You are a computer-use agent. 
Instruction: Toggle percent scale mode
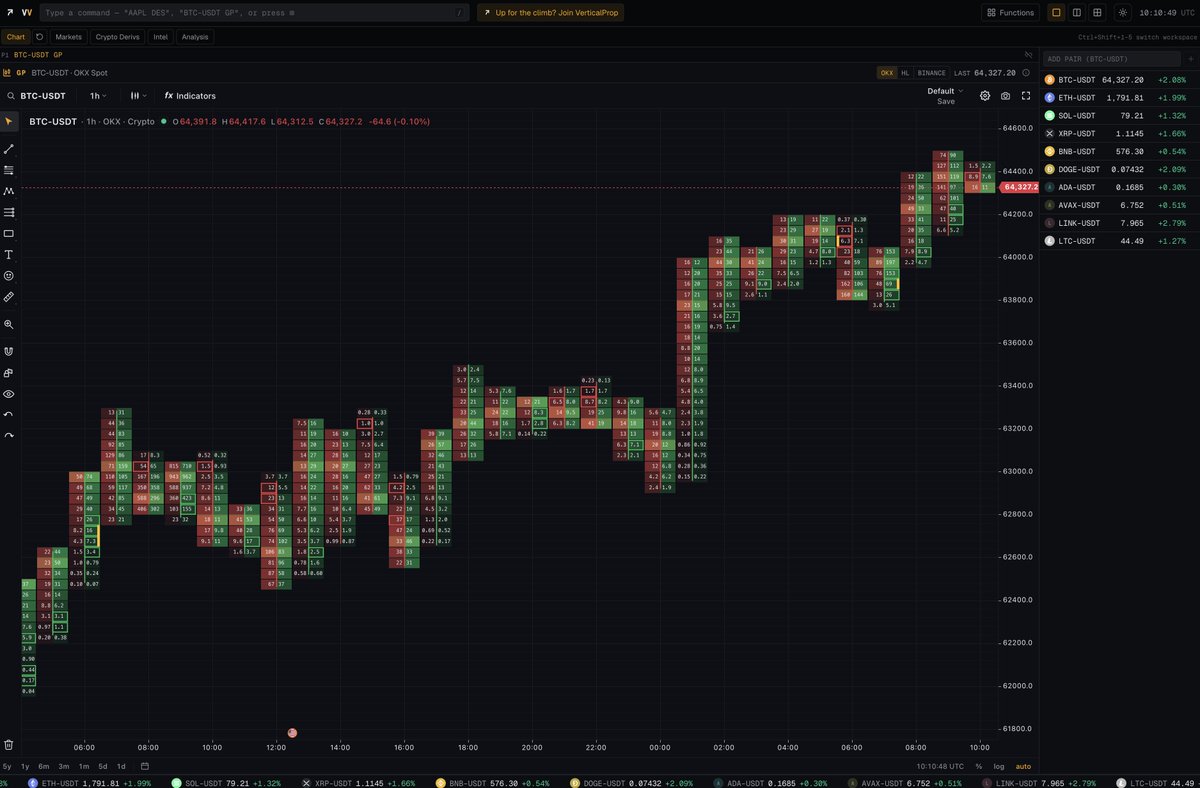(x=978, y=766)
